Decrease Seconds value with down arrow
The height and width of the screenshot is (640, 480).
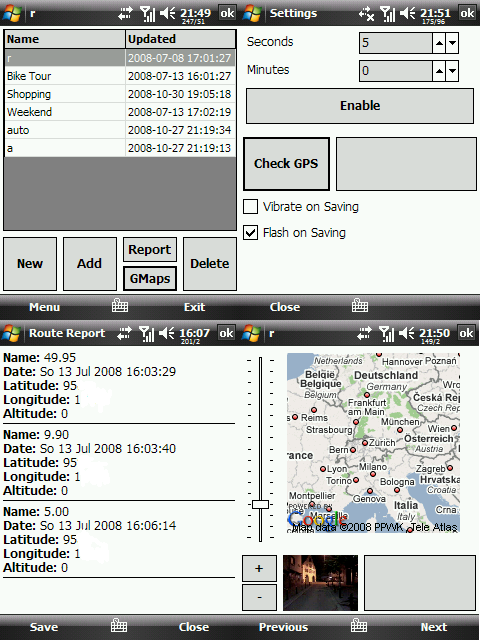pos(452,43)
